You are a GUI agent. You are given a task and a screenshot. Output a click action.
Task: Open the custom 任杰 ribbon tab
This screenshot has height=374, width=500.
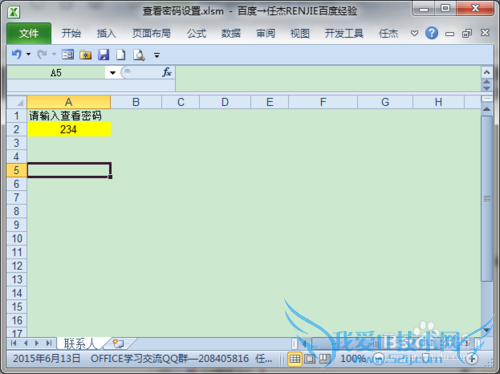388,33
